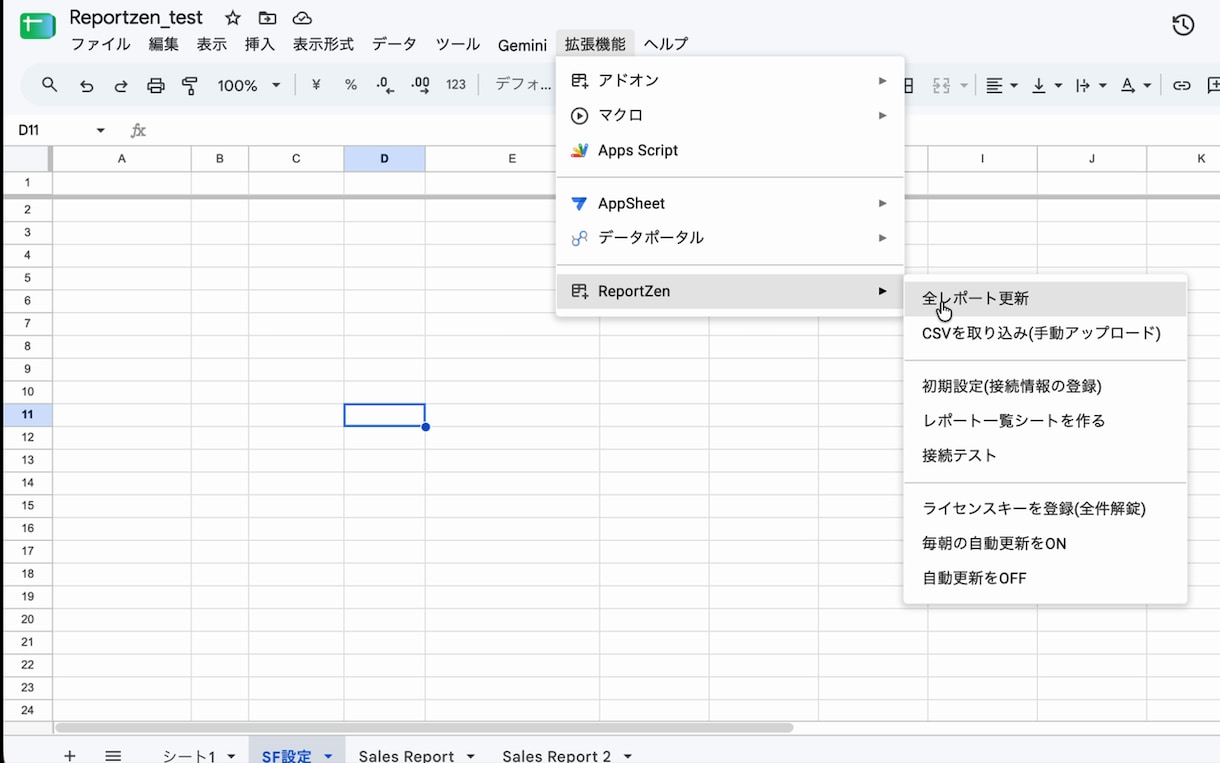Viewport: 1220px width, 763px height.
Task: Expand the マクロ submenu
Action: click(x=730, y=115)
